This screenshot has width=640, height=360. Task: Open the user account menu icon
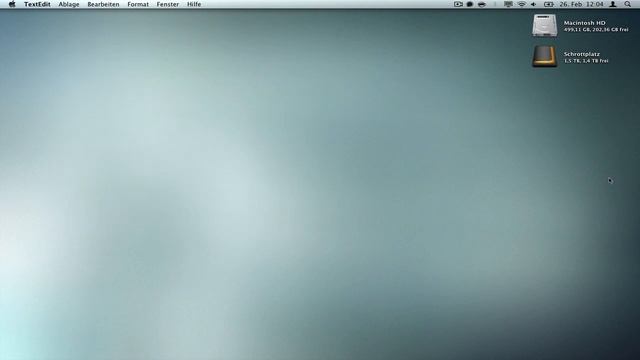pyautogui.click(x=613, y=4)
